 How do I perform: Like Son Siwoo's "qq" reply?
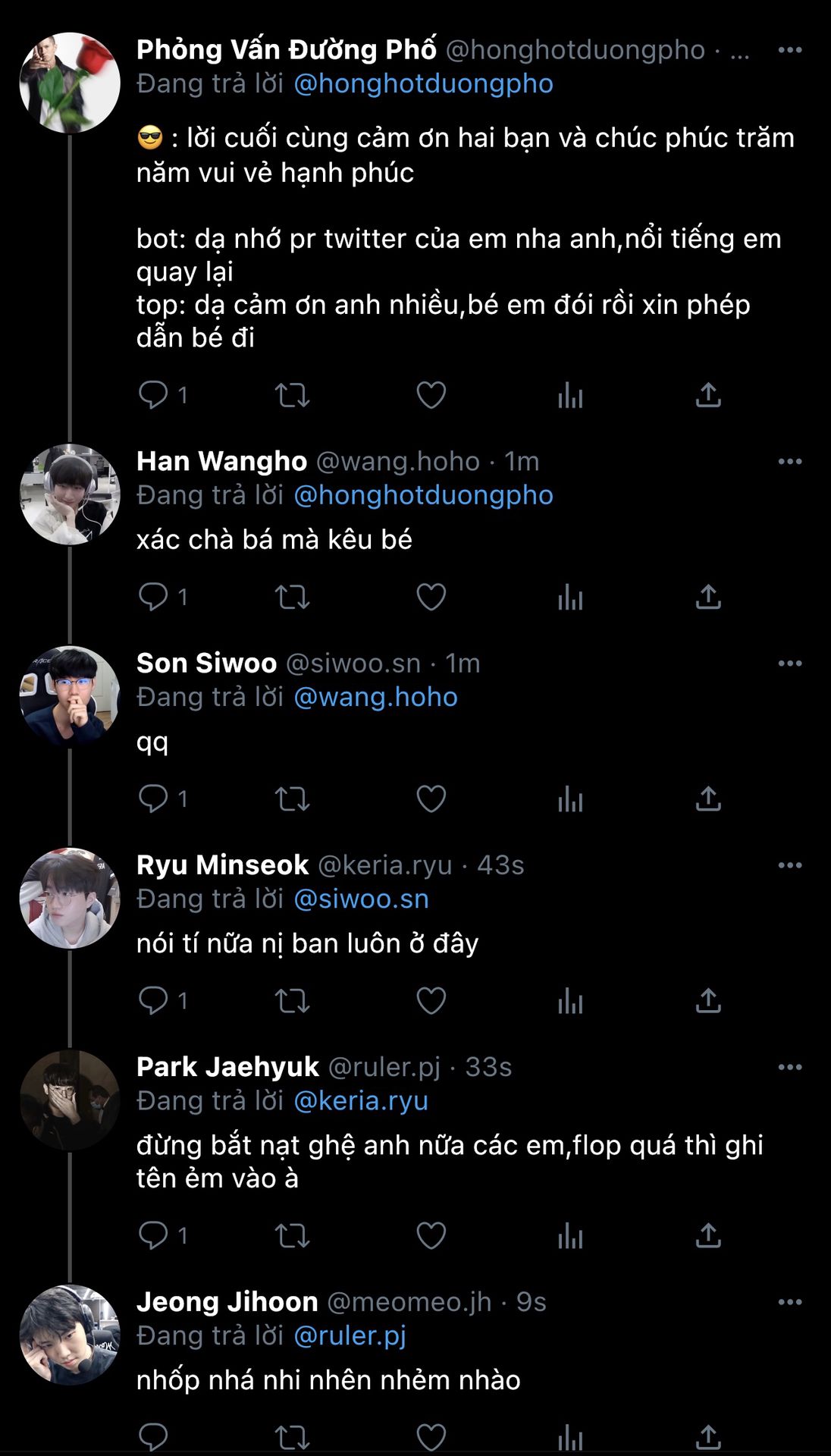[x=431, y=799]
